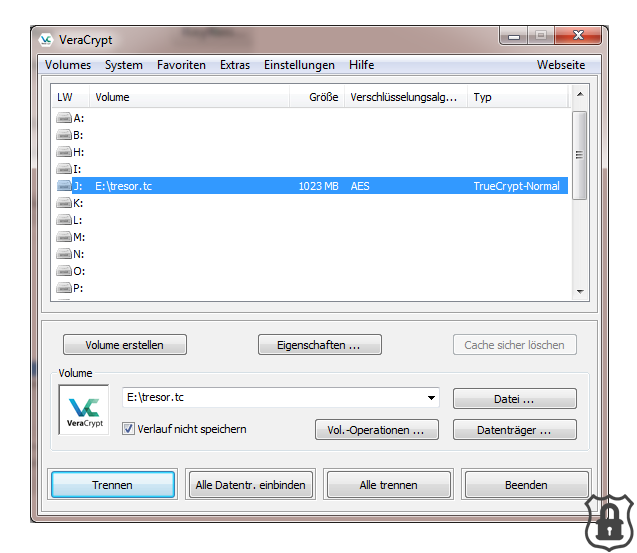
Task: Select the 'A:' drive letter label
Action: [79, 118]
